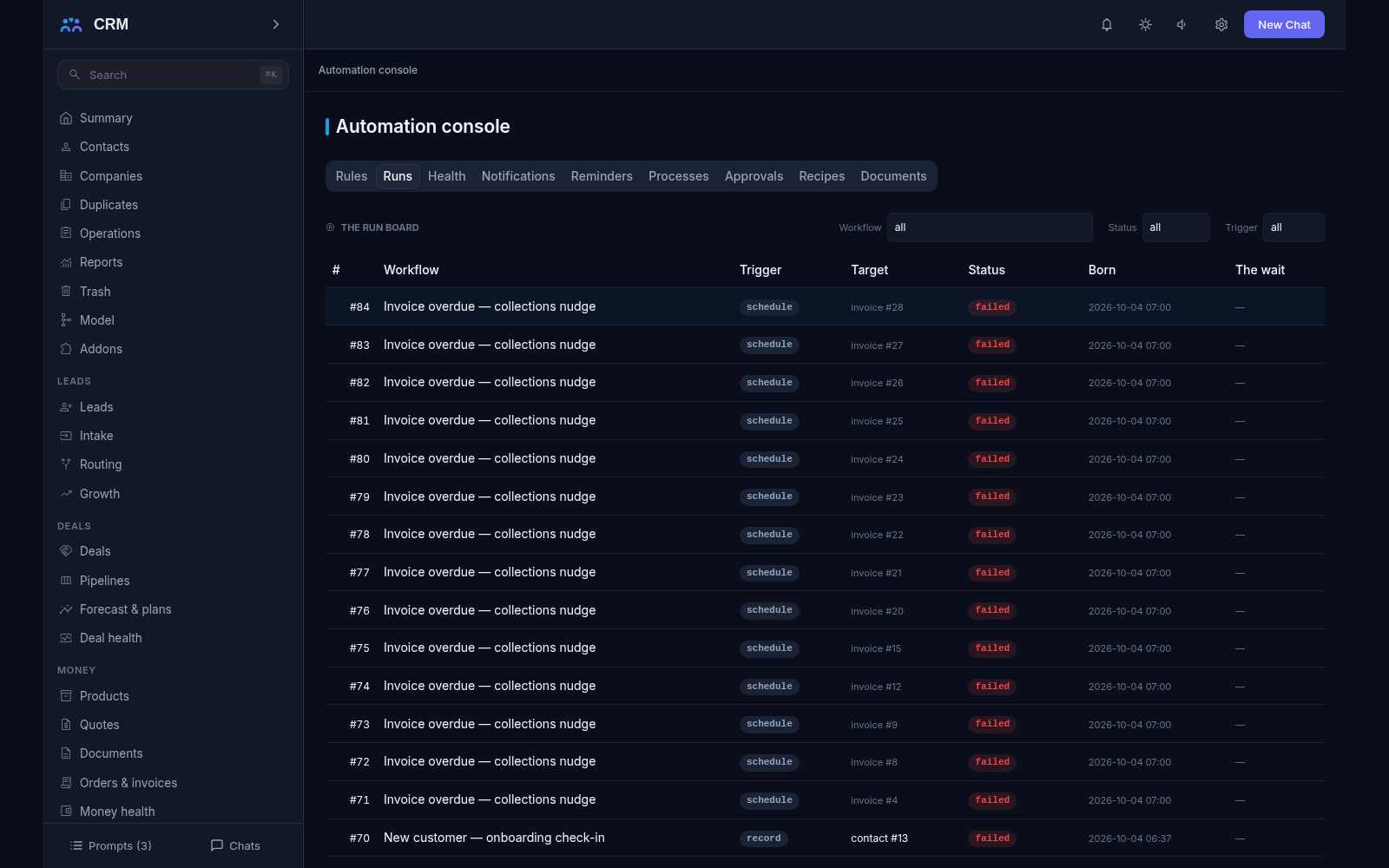1389x868 pixels.
Task: Focus the Search field
Action: (173, 75)
